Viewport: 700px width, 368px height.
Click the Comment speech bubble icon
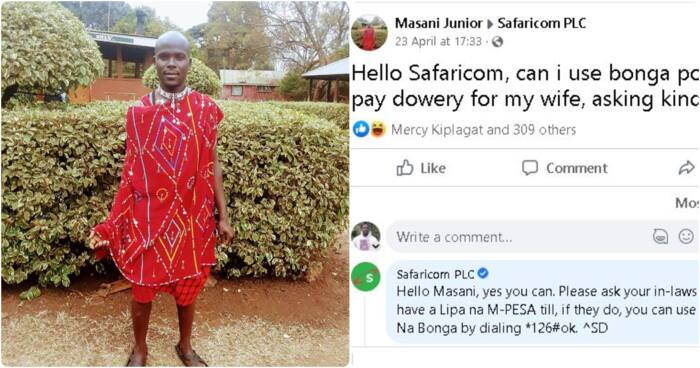click(529, 168)
